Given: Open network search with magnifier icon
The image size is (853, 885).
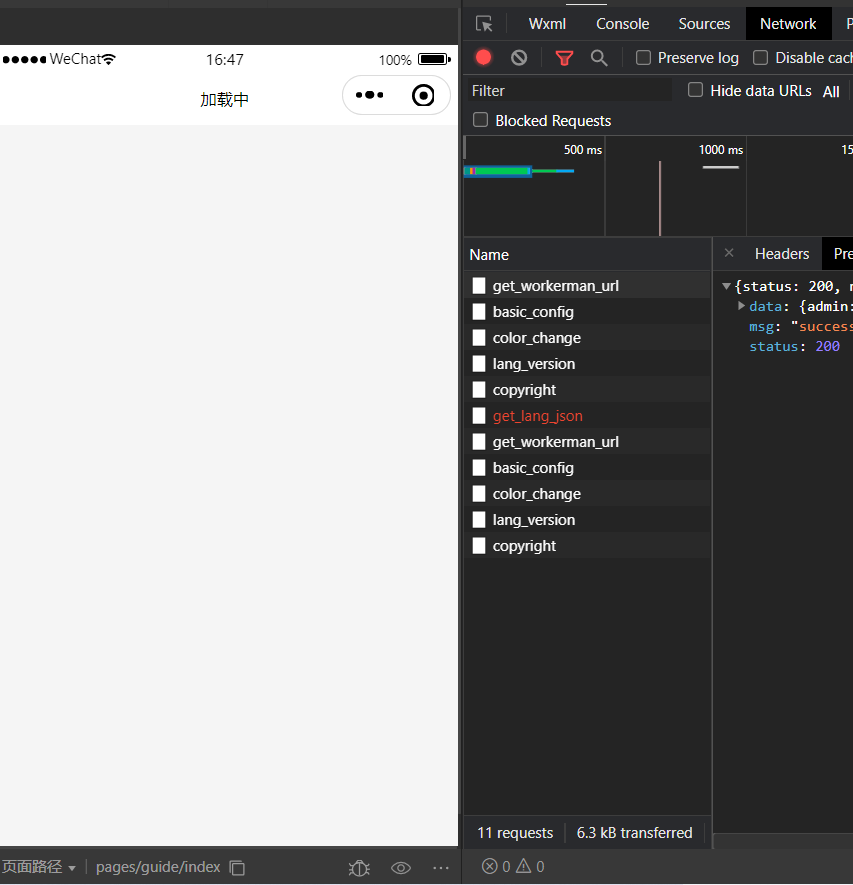Looking at the screenshot, I should coord(599,58).
